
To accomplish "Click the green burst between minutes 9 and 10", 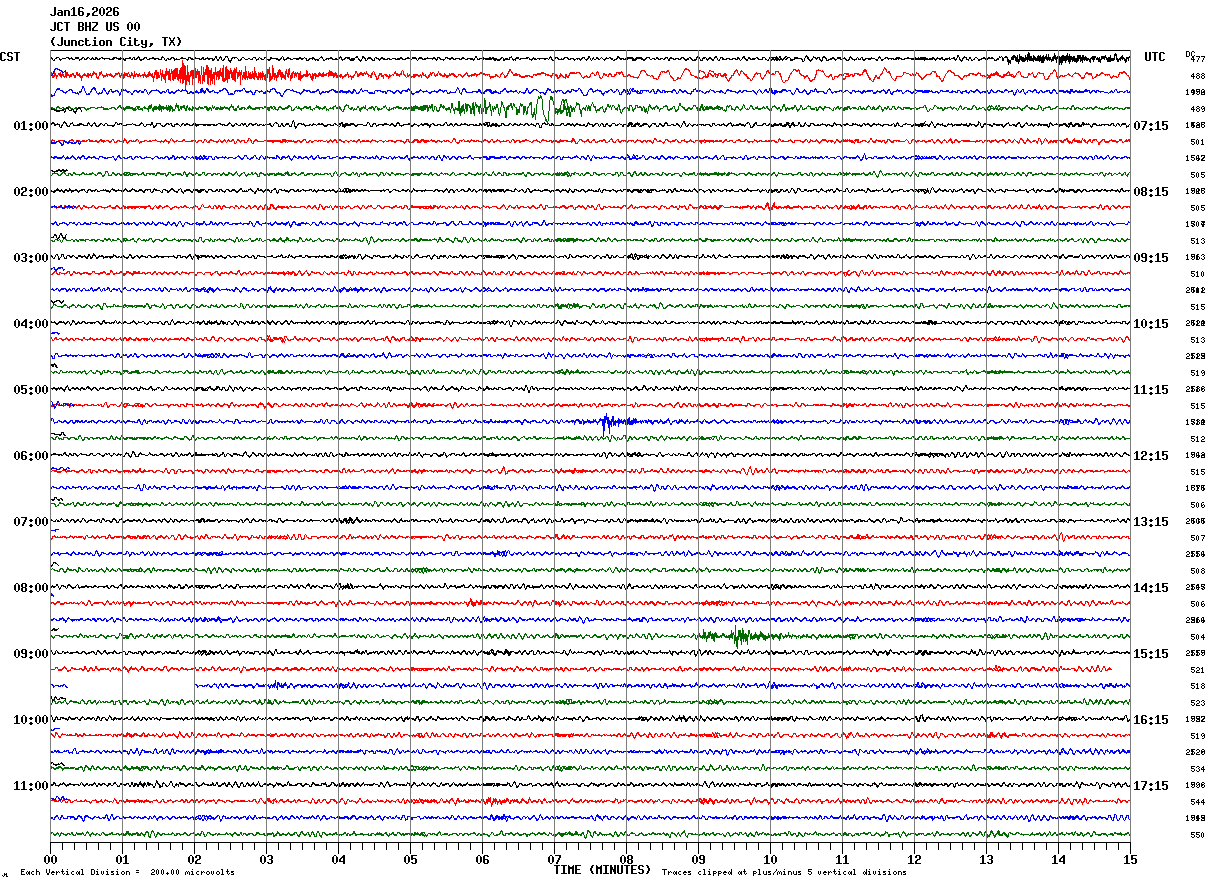I will tap(737, 635).
